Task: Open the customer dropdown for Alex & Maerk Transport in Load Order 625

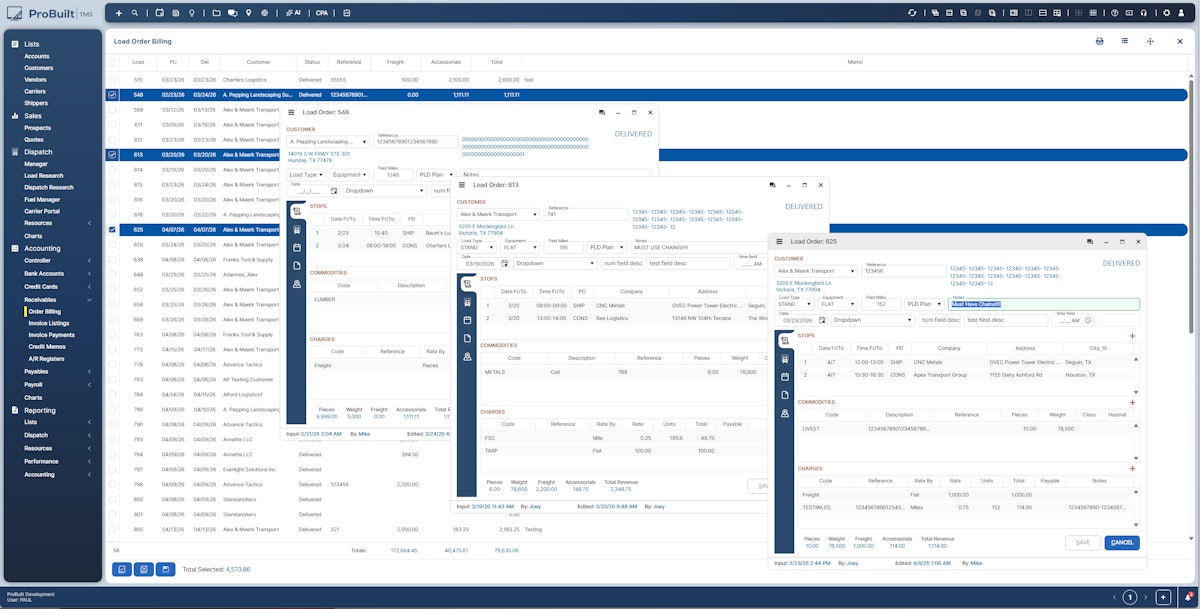Action: 851,271
